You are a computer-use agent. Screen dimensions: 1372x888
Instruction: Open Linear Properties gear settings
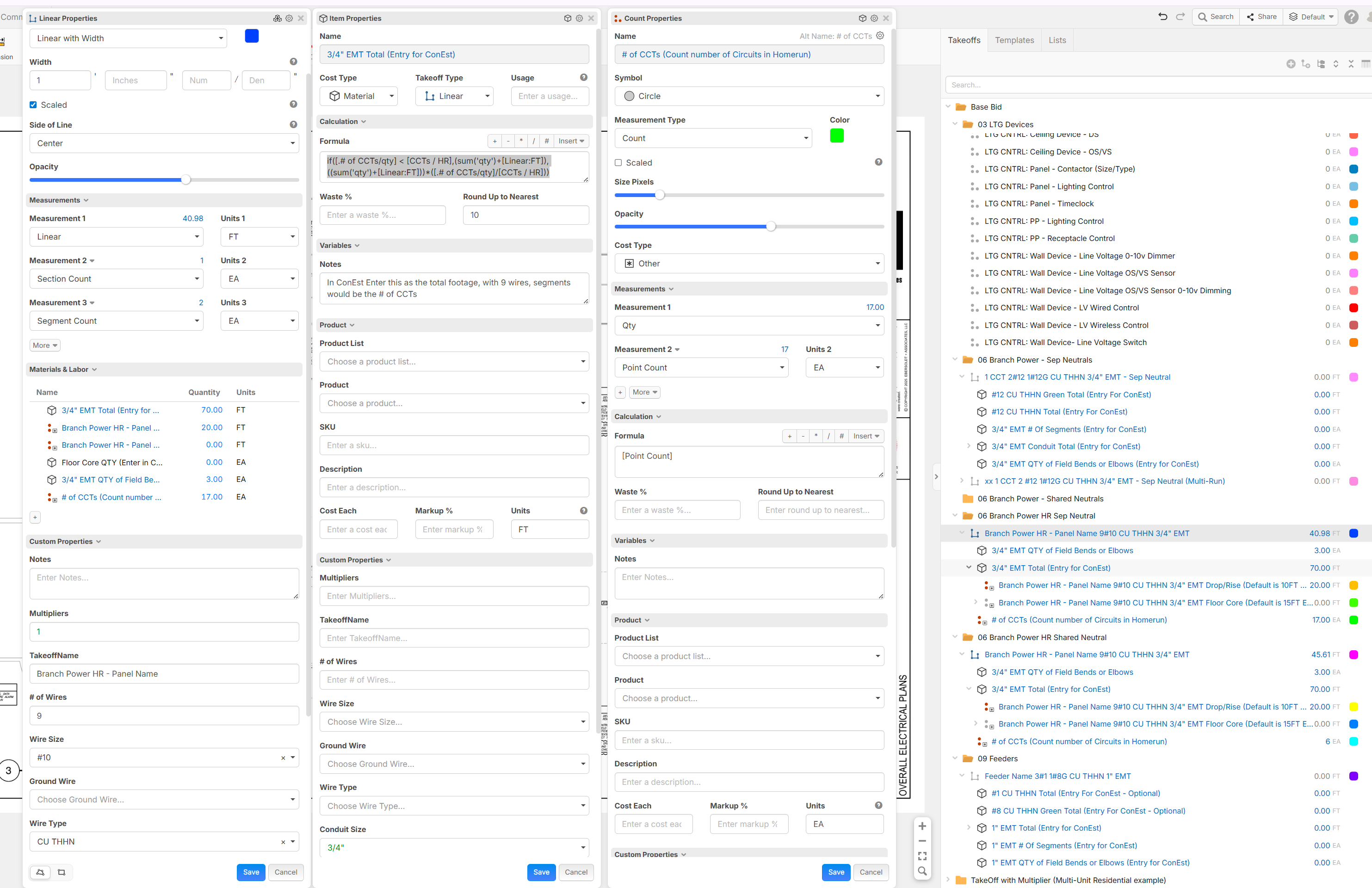(290, 18)
